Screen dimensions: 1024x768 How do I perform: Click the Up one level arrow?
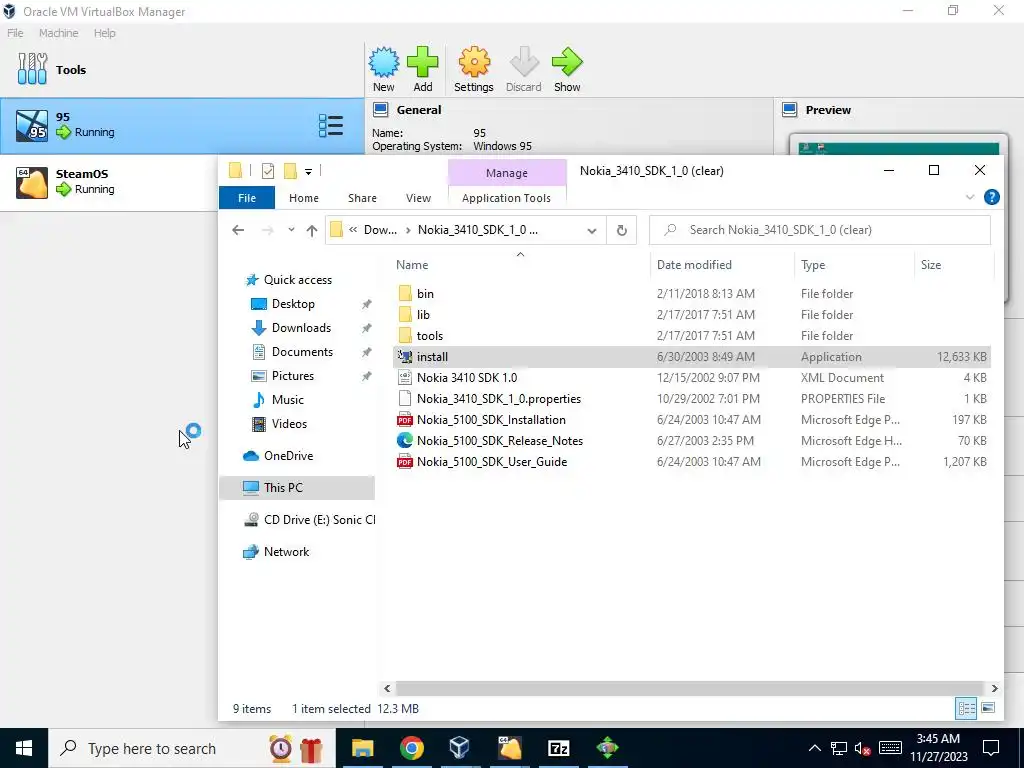[312, 230]
